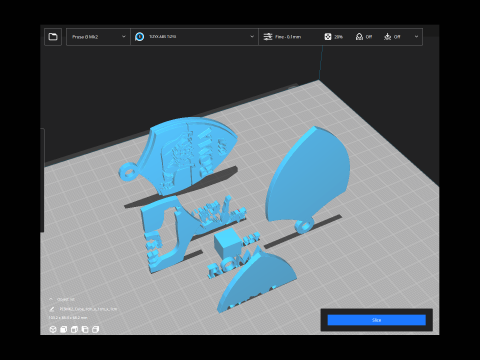Collapse the Object list chevron
Image resolution: width=480 pixels, height=360 pixels.
click(51, 299)
